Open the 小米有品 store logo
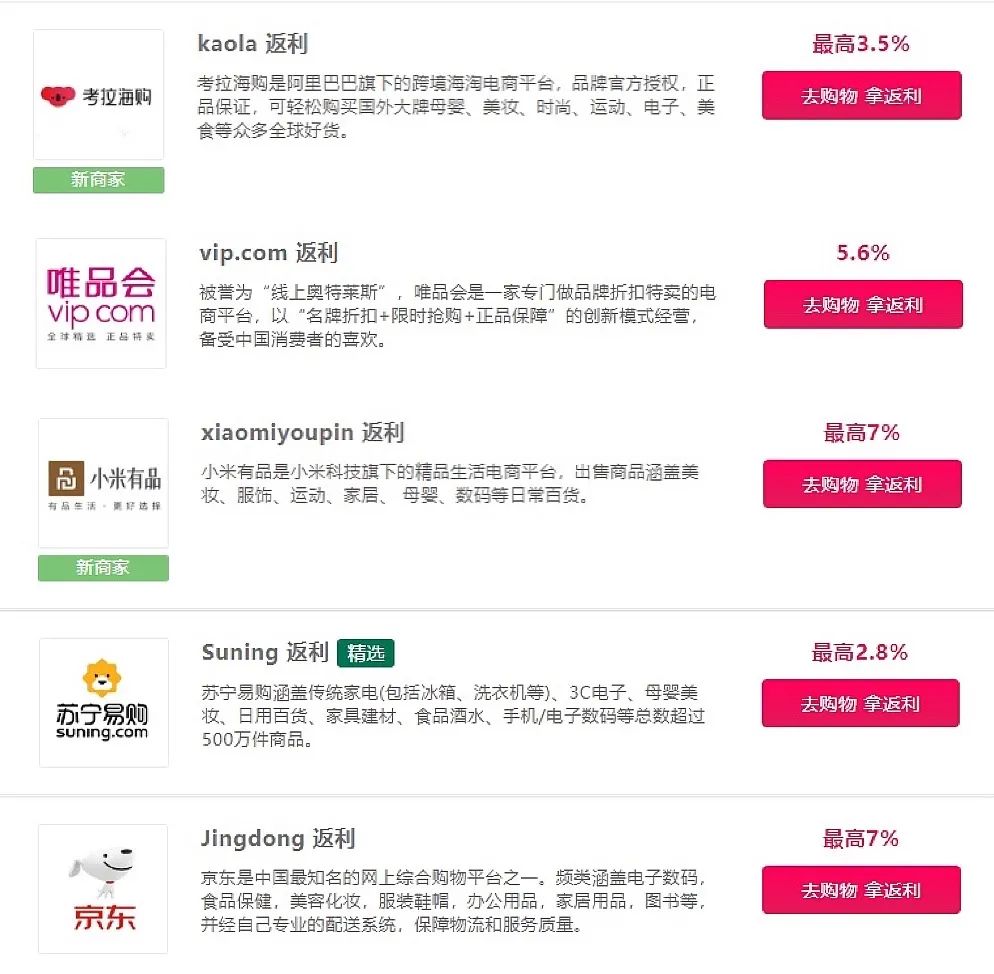This screenshot has height=974, width=994. pos(103,483)
